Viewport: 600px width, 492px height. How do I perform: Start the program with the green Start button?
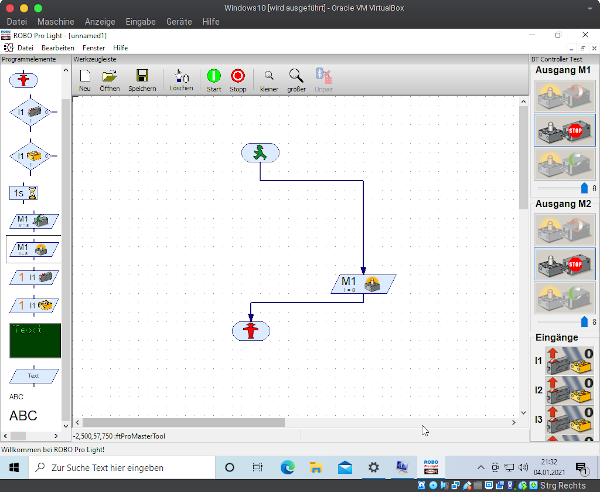click(x=214, y=80)
